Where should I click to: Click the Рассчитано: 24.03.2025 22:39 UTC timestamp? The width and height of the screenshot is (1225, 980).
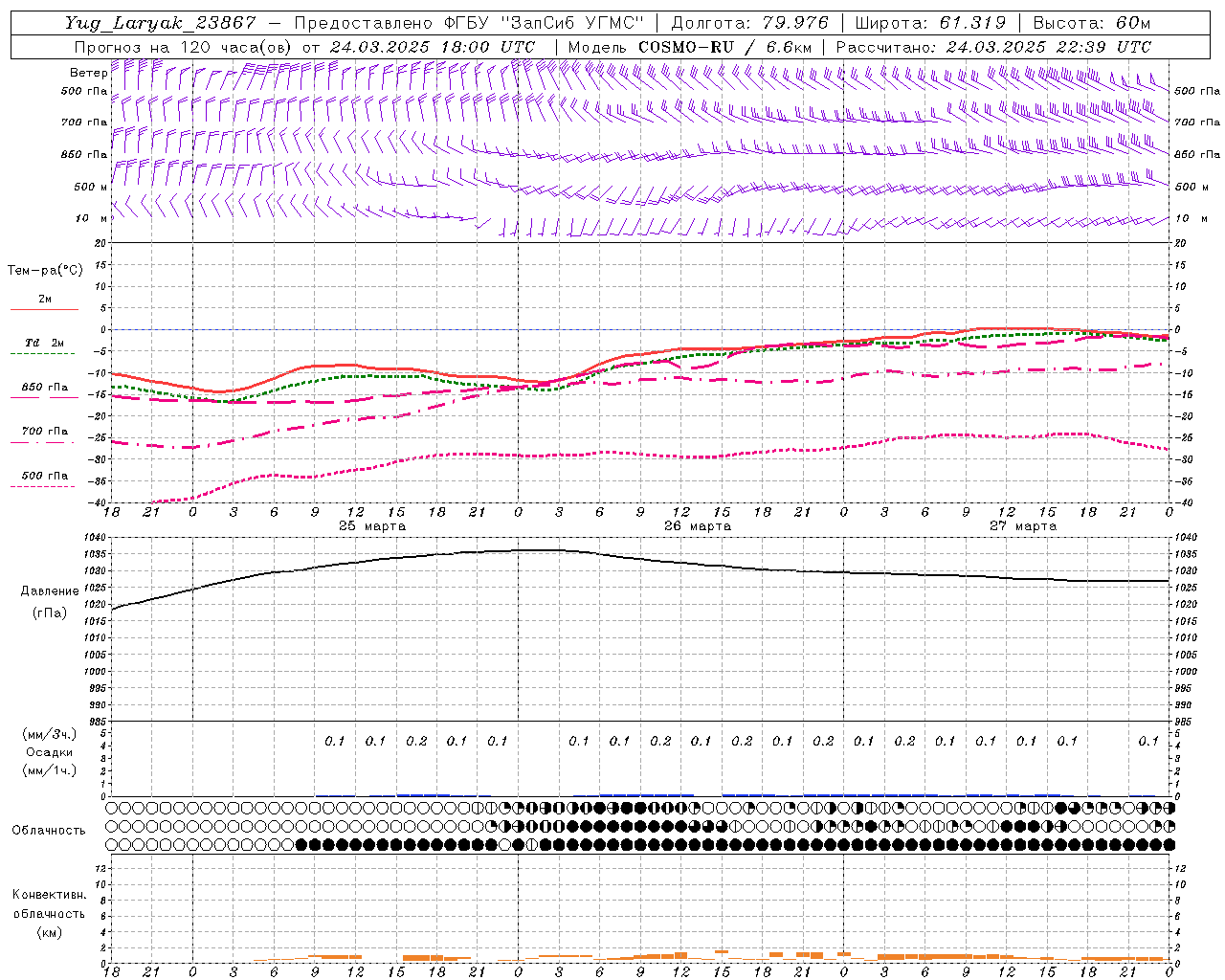(x=993, y=47)
